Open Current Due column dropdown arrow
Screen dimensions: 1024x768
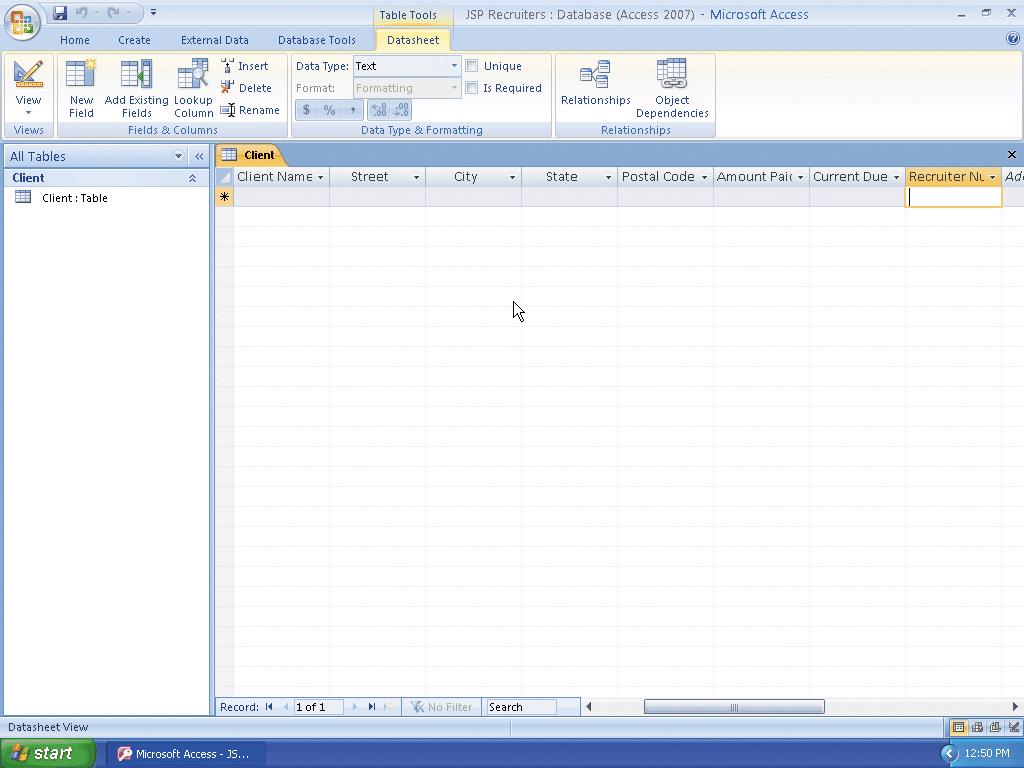point(897,177)
